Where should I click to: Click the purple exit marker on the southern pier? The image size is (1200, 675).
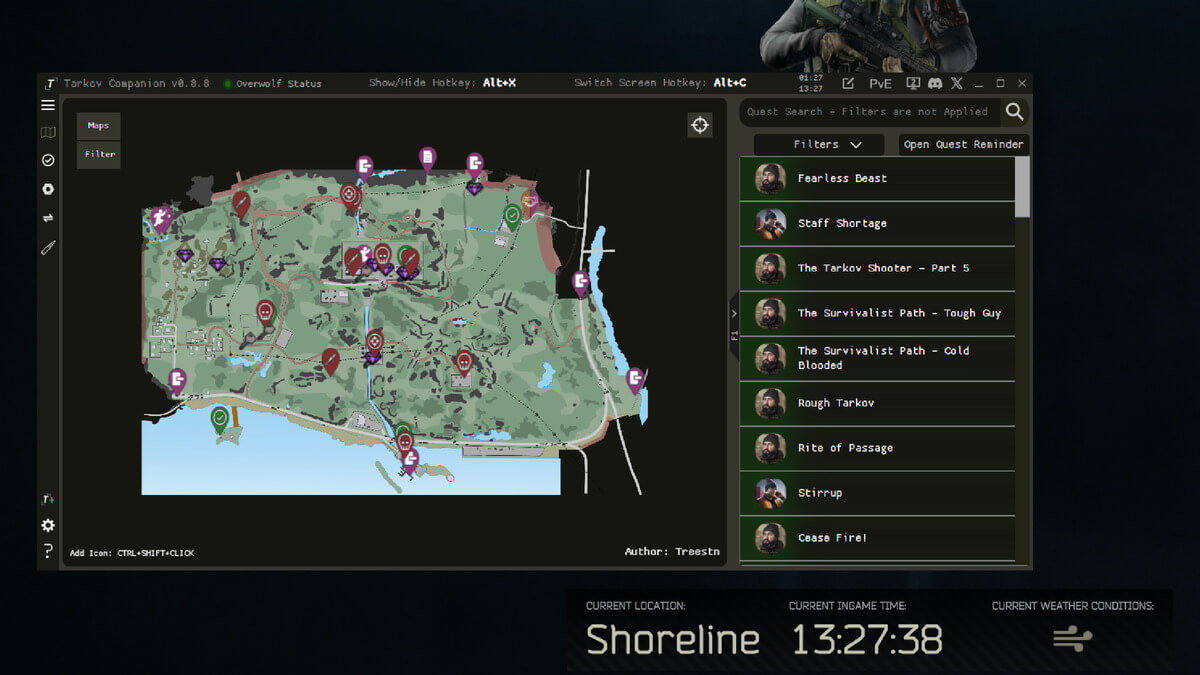point(409,460)
